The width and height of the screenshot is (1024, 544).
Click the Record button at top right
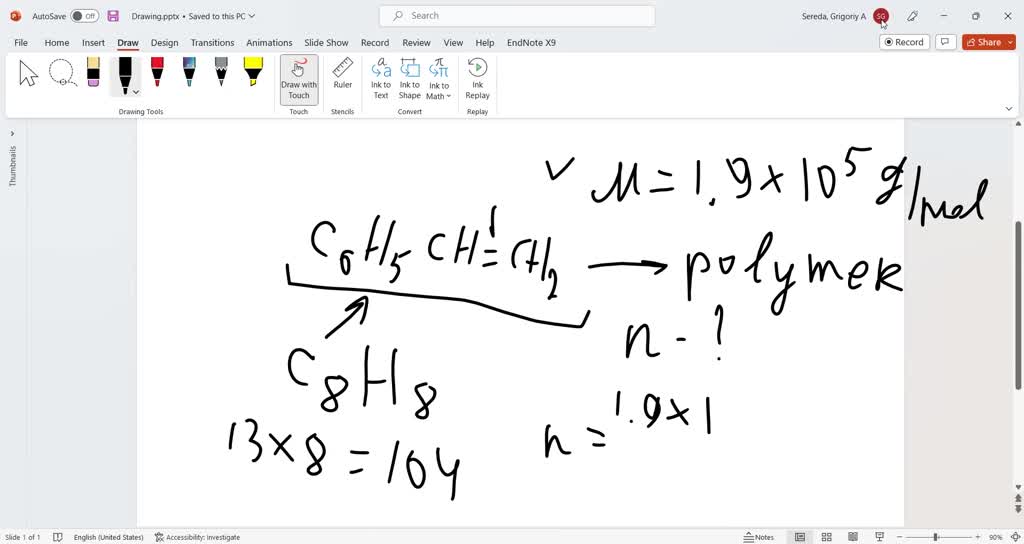coord(904,42)
